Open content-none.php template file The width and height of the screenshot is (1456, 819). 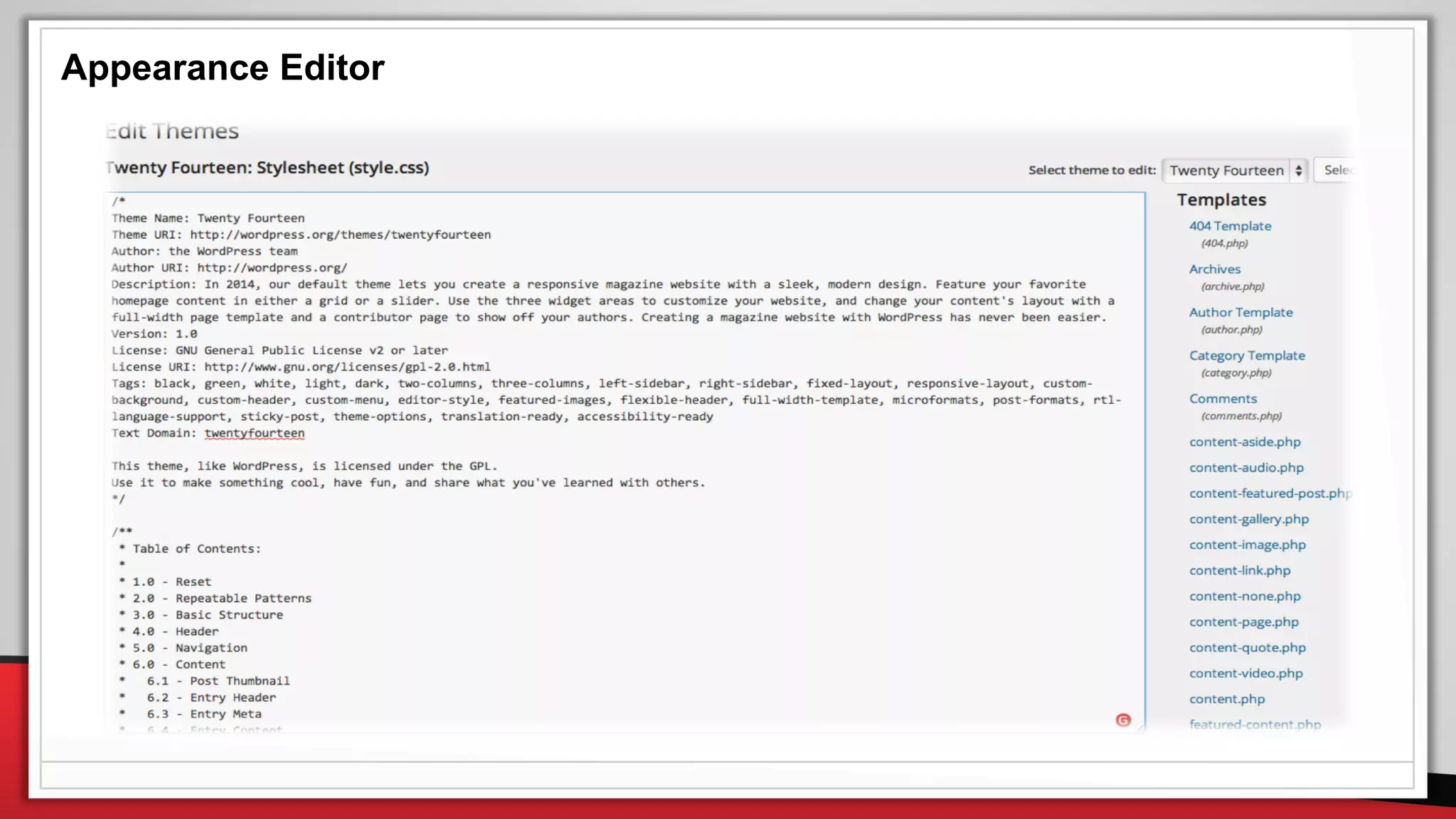pyautogui.click(x=1245, y=596)
